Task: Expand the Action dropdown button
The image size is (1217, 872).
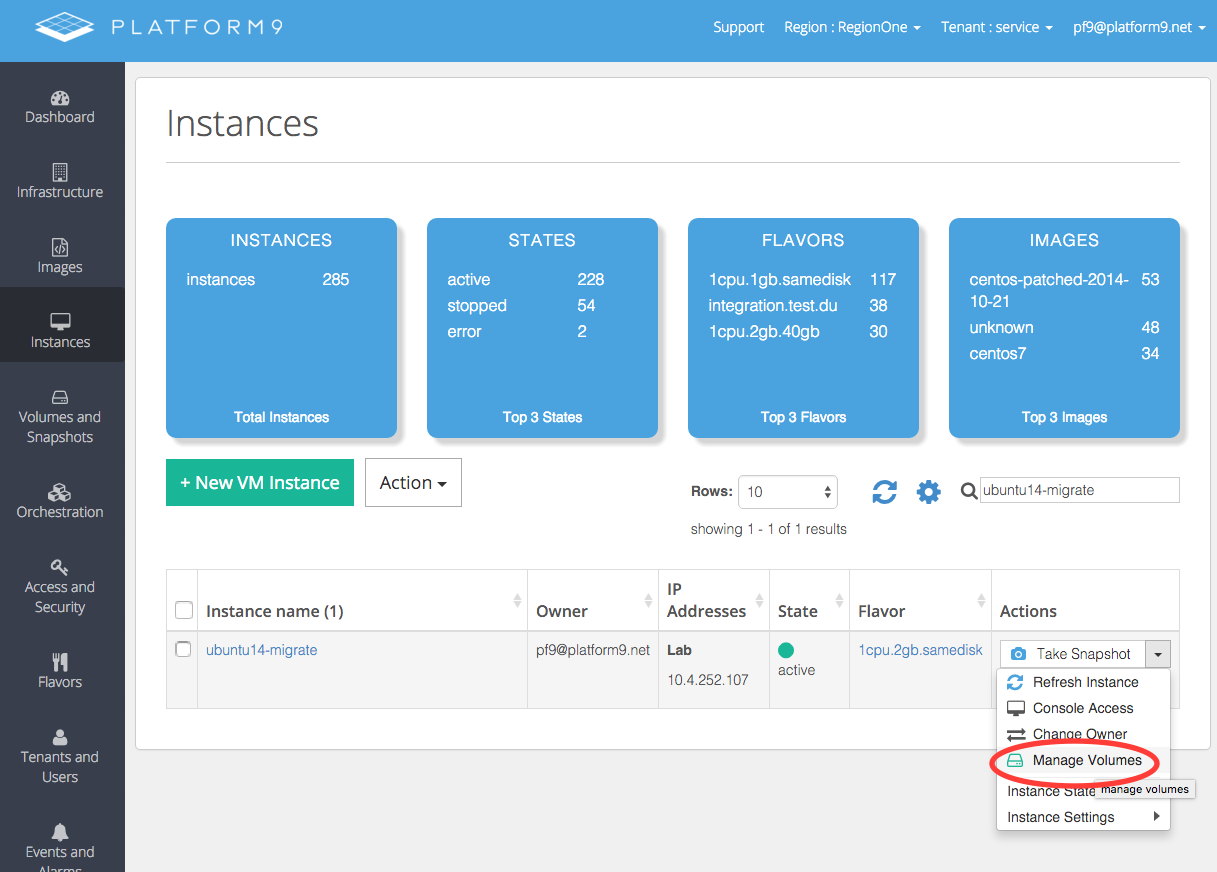Action: [413, 483]
